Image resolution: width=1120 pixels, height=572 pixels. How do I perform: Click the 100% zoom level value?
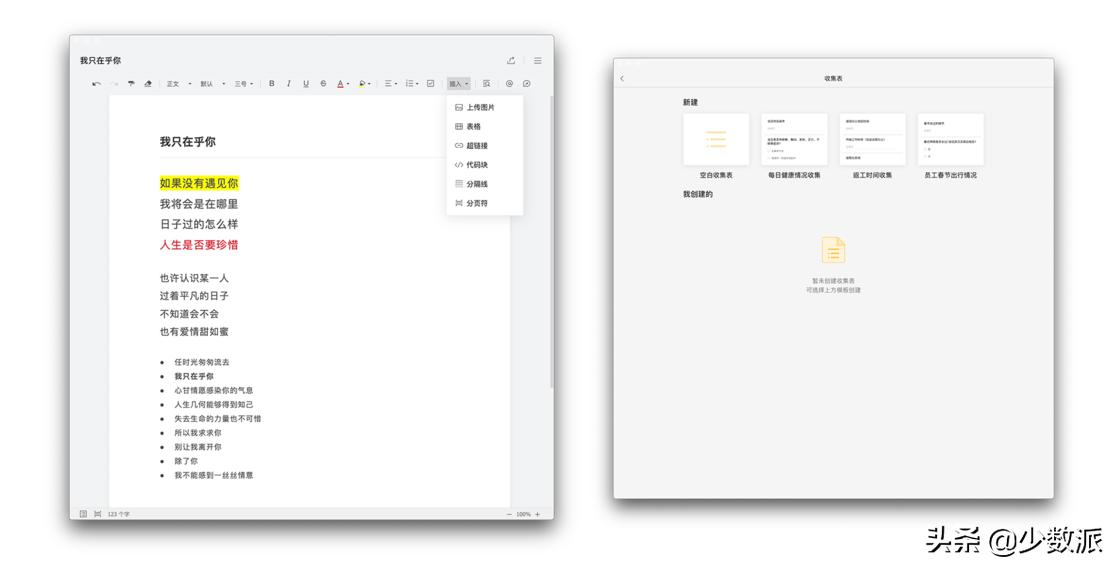pos(524,514)
